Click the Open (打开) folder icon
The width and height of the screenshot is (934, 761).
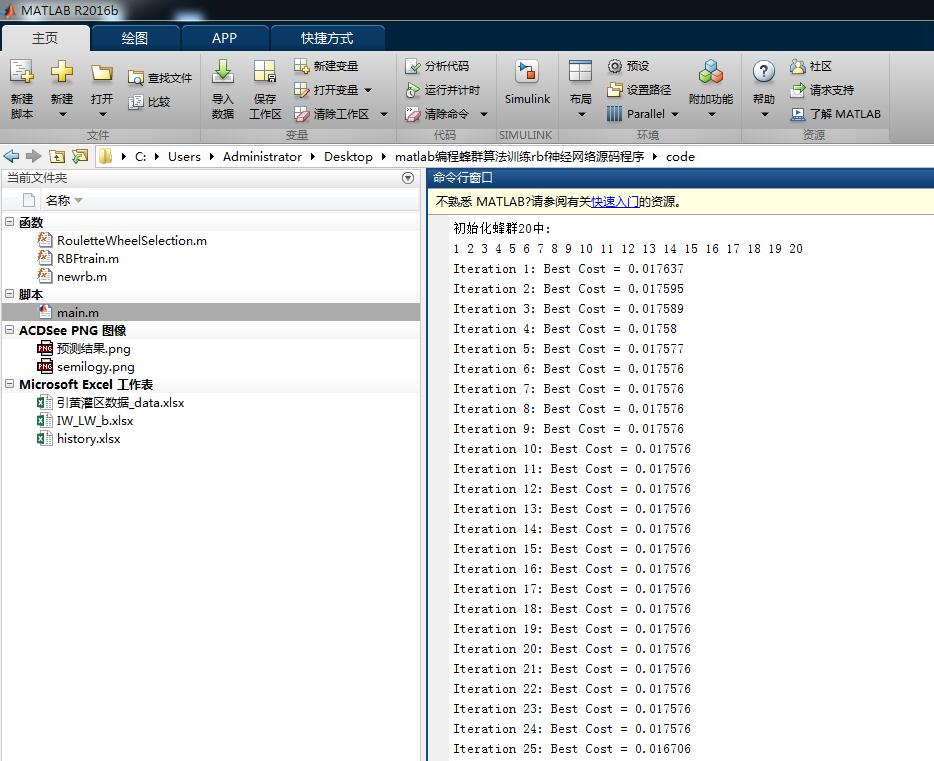(101, 73)
